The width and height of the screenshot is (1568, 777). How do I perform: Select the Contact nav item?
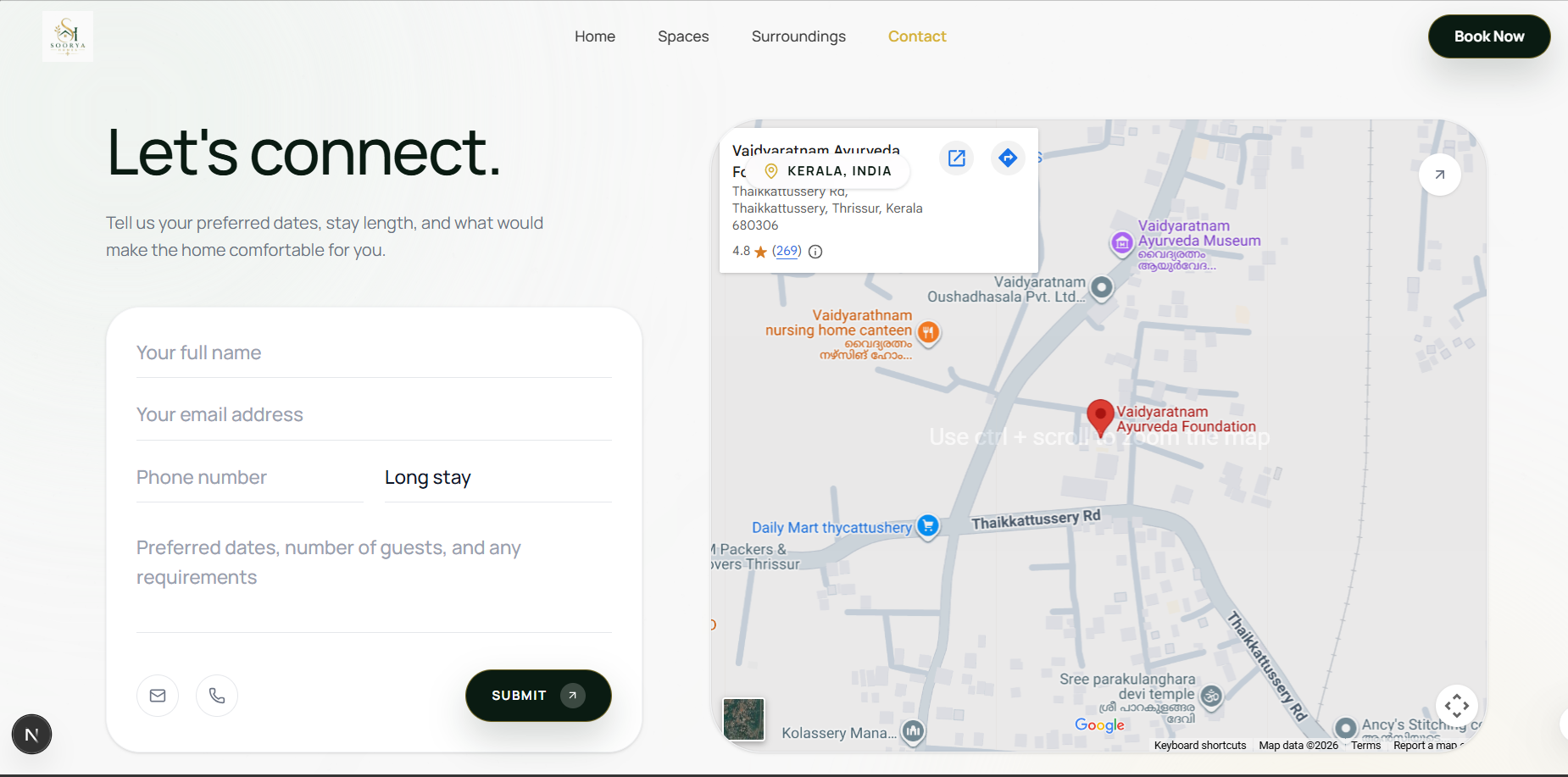917,36
